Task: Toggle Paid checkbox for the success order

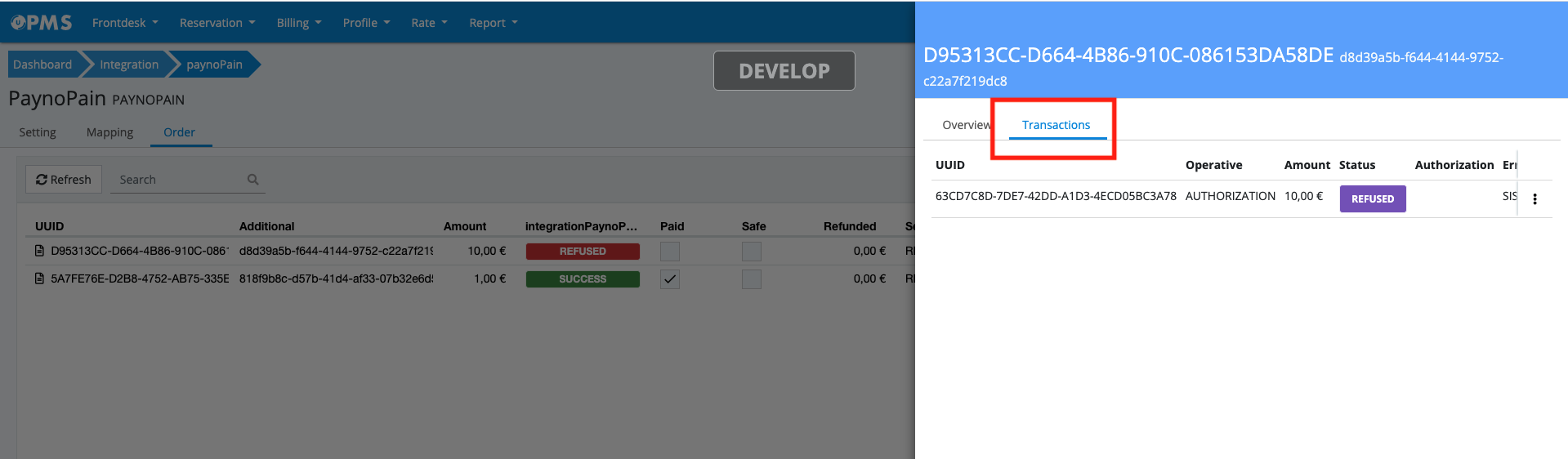Action: (670, 279)
